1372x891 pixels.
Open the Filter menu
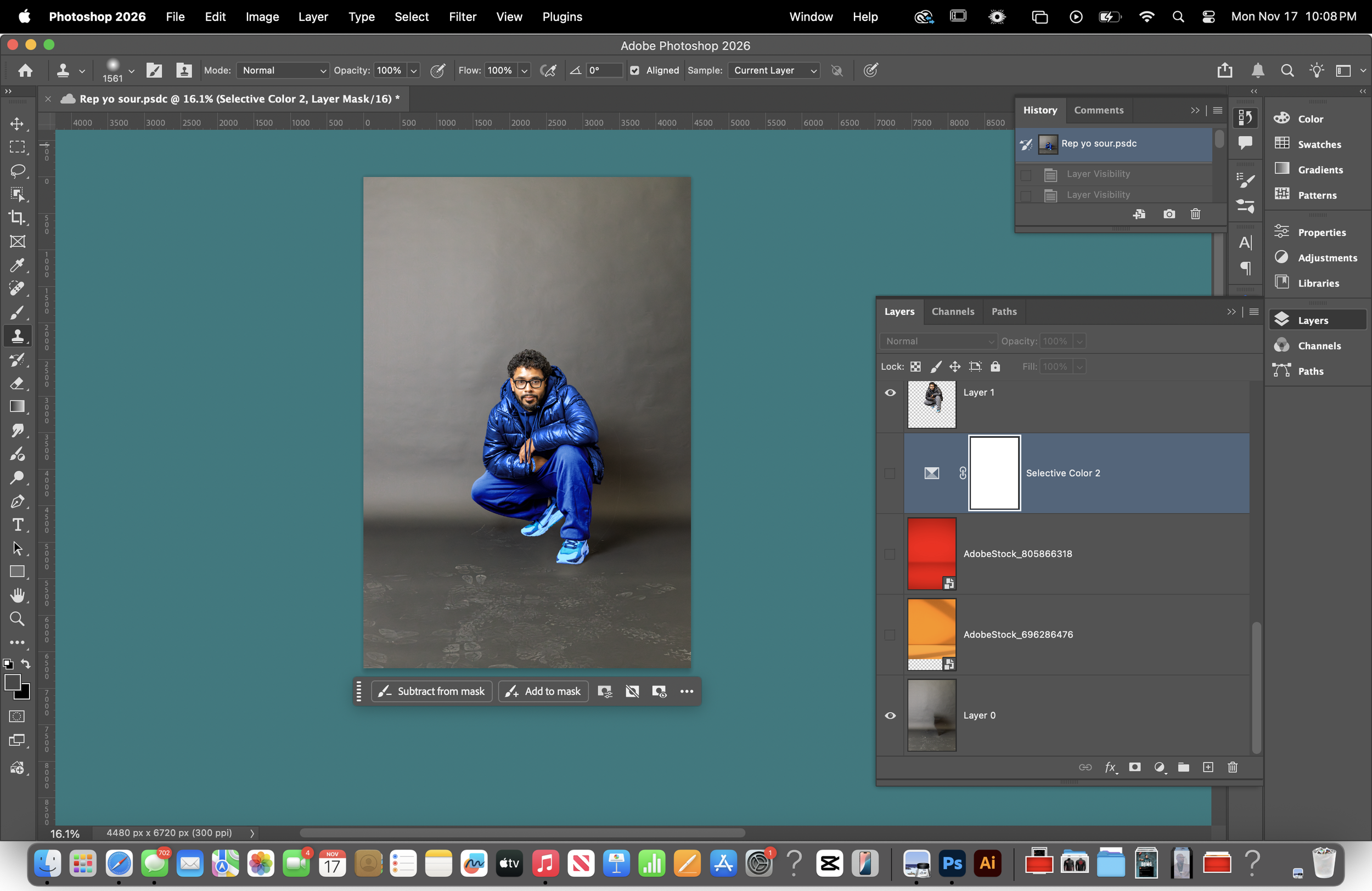pyautogui.click(x=462, y=16)
